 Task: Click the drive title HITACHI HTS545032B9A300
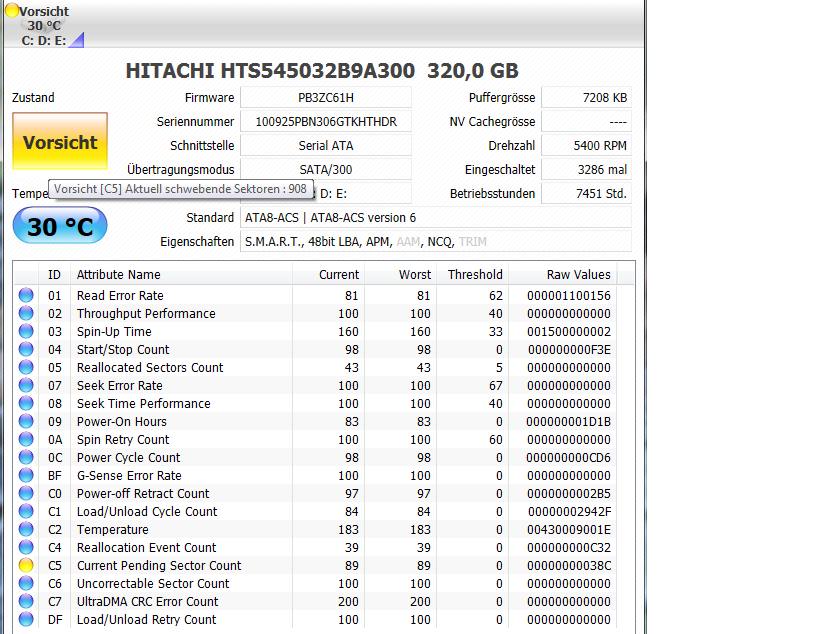pos(270,71)
